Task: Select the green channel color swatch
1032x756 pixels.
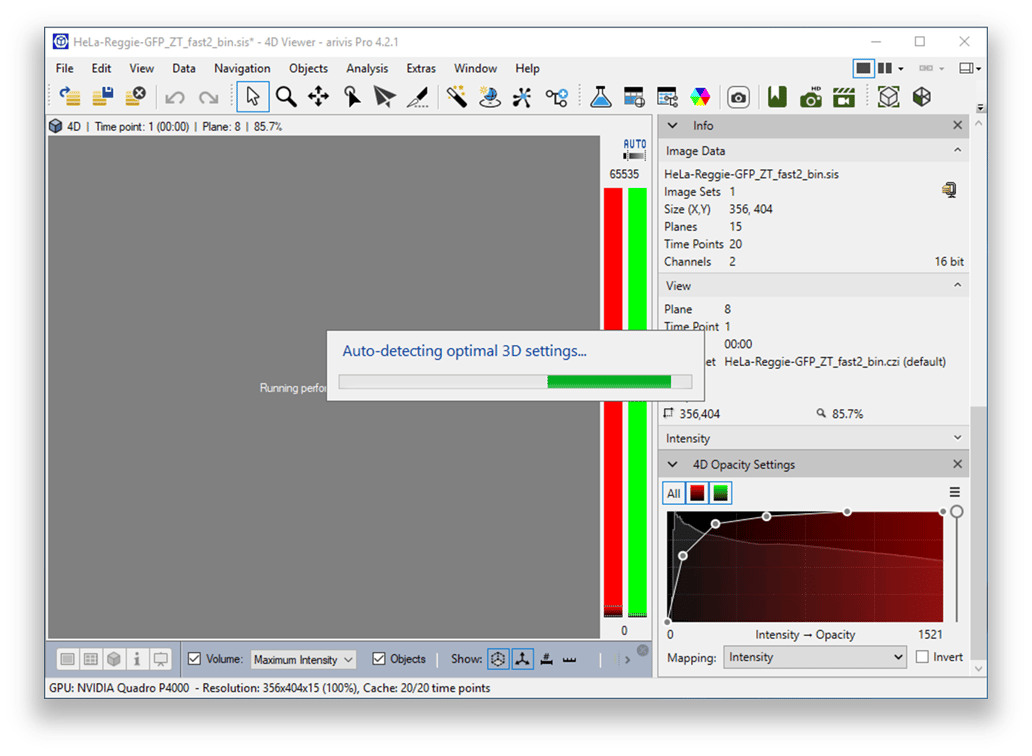Action: pyautogui.click(x=722, y=493)
